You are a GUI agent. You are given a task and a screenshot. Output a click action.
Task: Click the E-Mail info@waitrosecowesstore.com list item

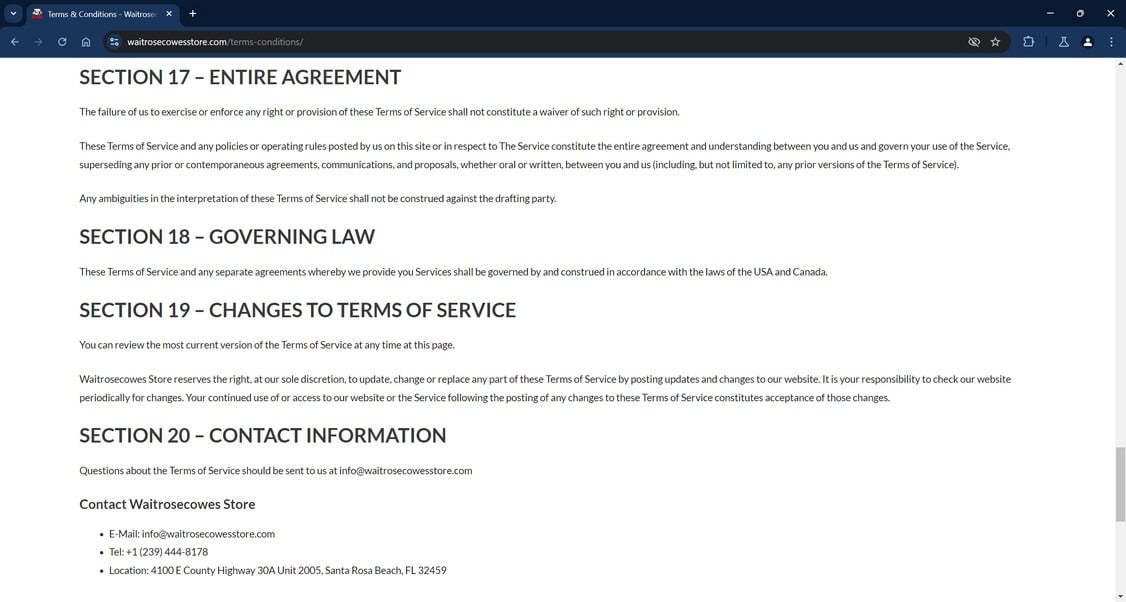[x=192, y=534]
